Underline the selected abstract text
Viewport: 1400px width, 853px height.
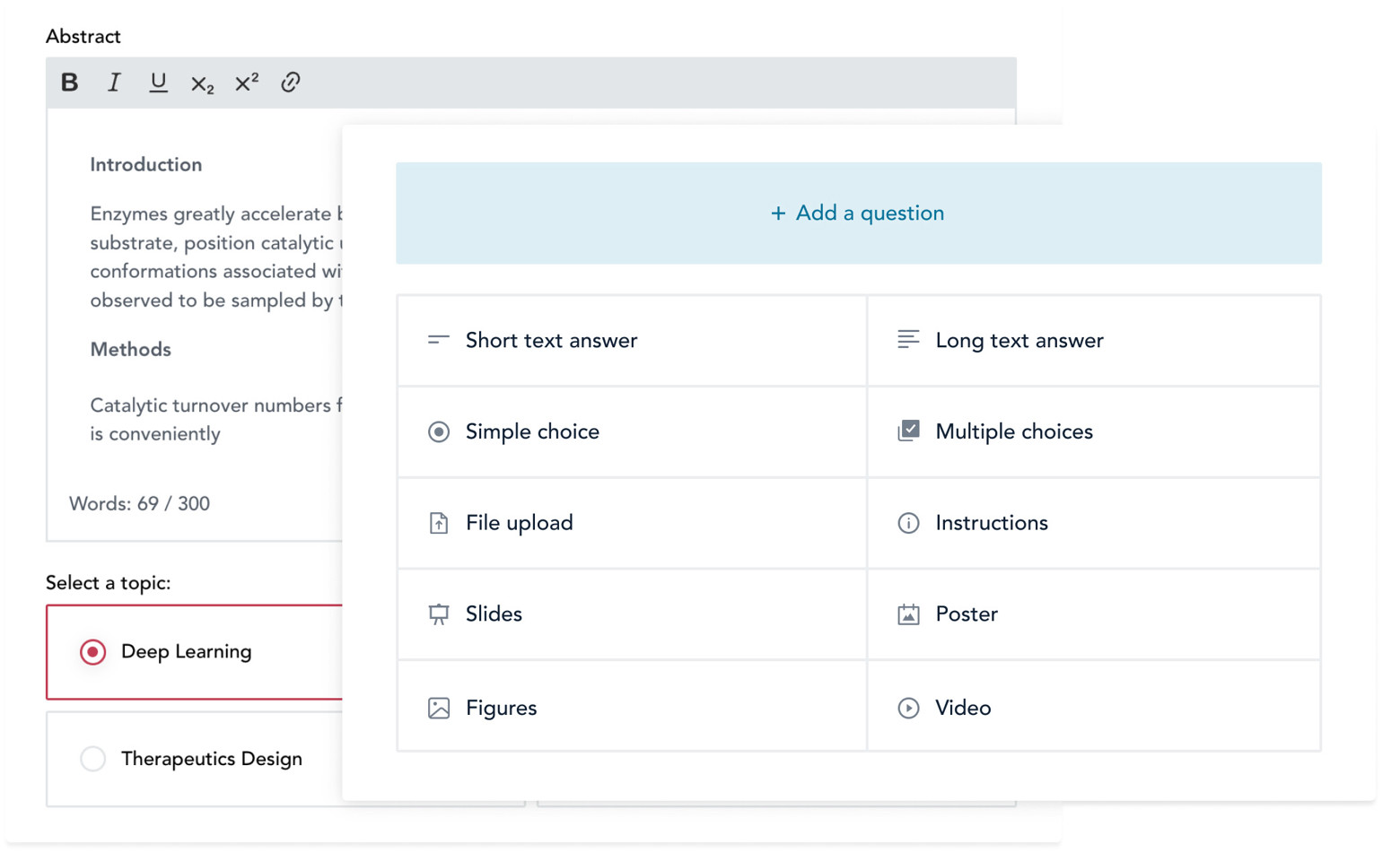pos(158,83)
